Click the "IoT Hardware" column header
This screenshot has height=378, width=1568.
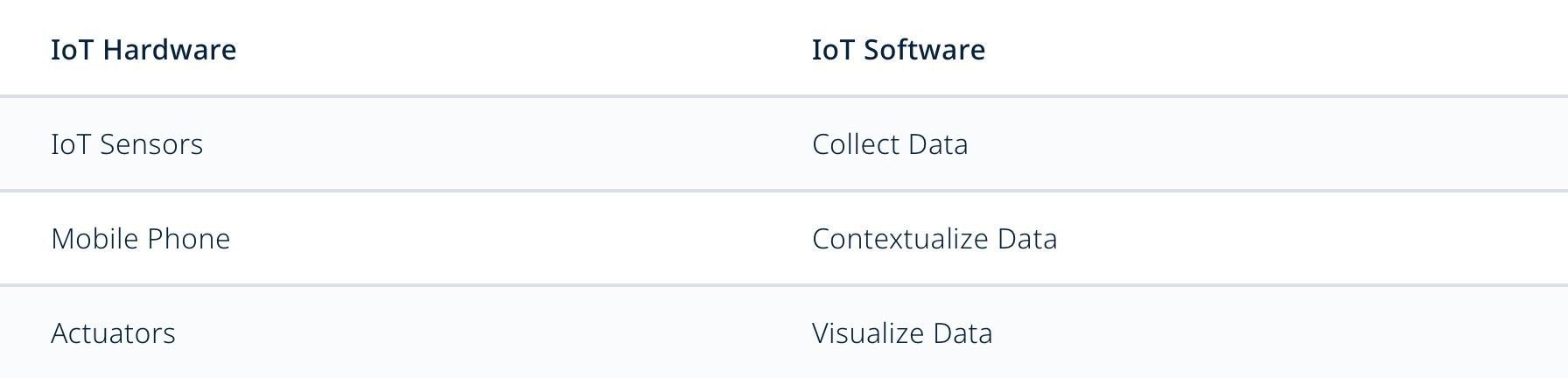click(x=143, y=49)
